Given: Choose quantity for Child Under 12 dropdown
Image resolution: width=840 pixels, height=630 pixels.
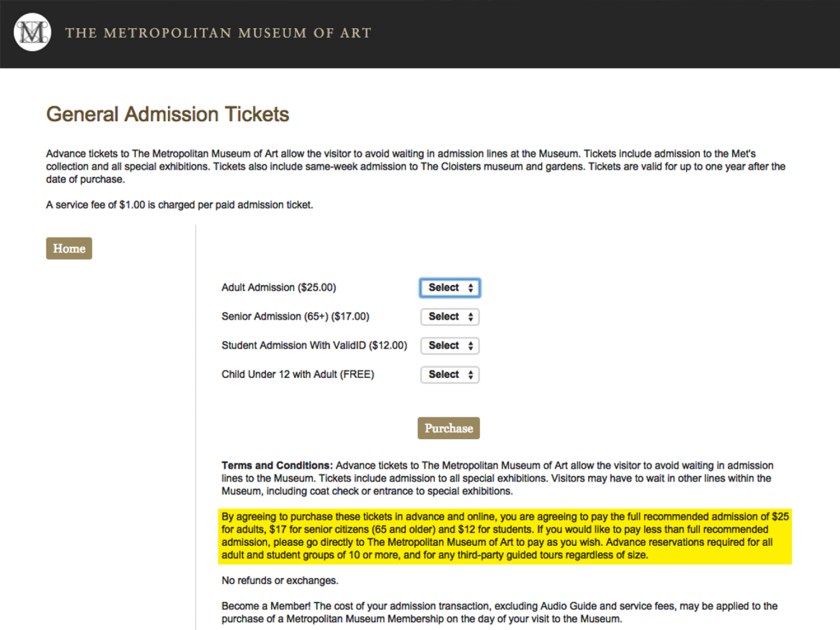Looking at the screenshot, I should point(449,375).
